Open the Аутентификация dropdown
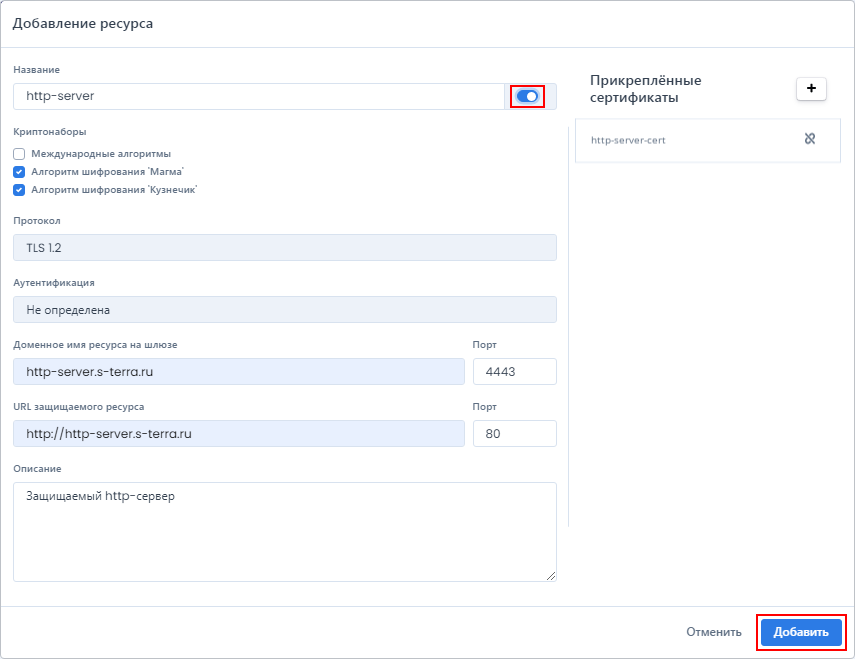This screenshot has width=855, height=659. (285, 310)
